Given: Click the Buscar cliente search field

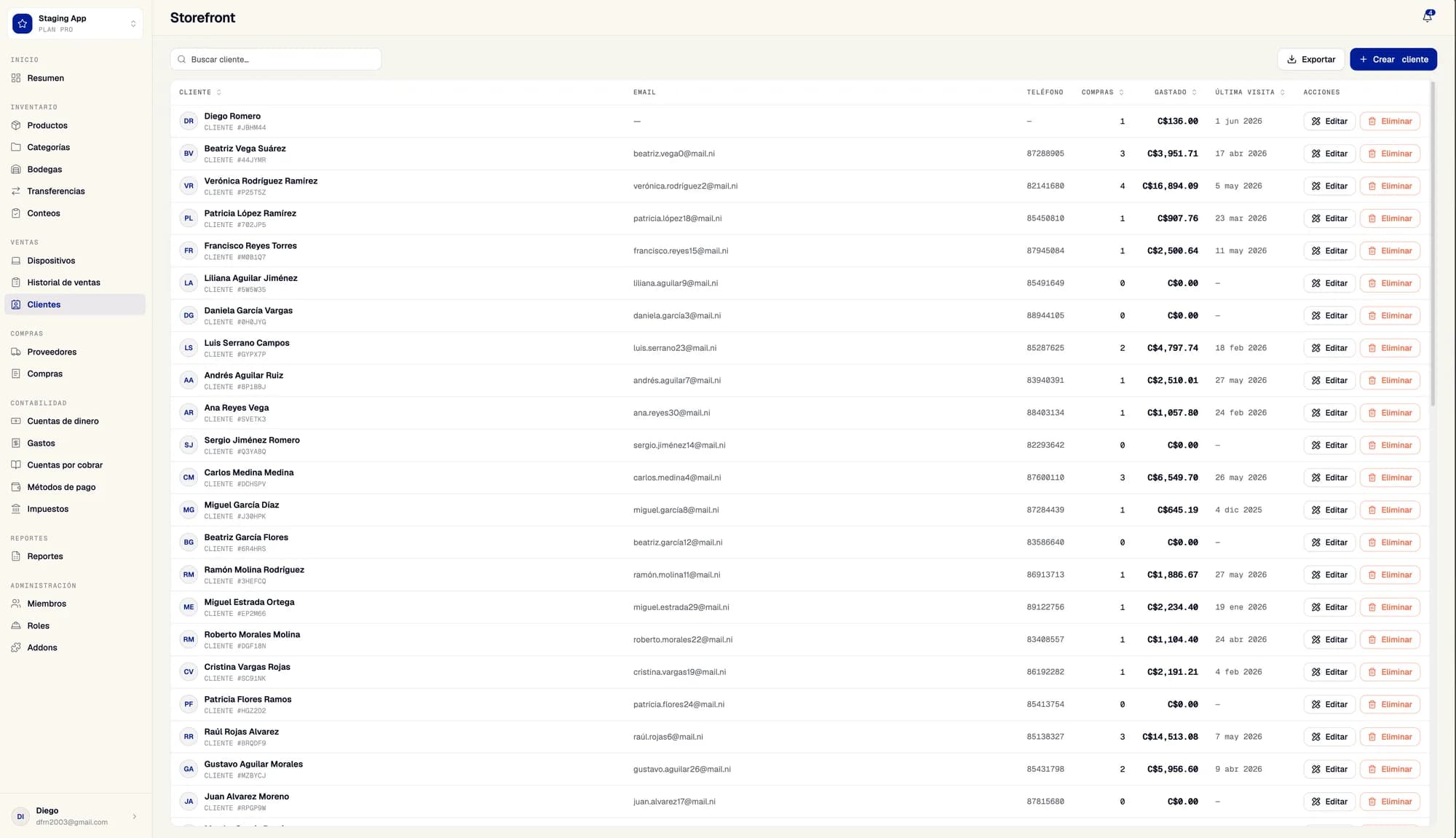Looking at the screenshot, I should [276, 60].
